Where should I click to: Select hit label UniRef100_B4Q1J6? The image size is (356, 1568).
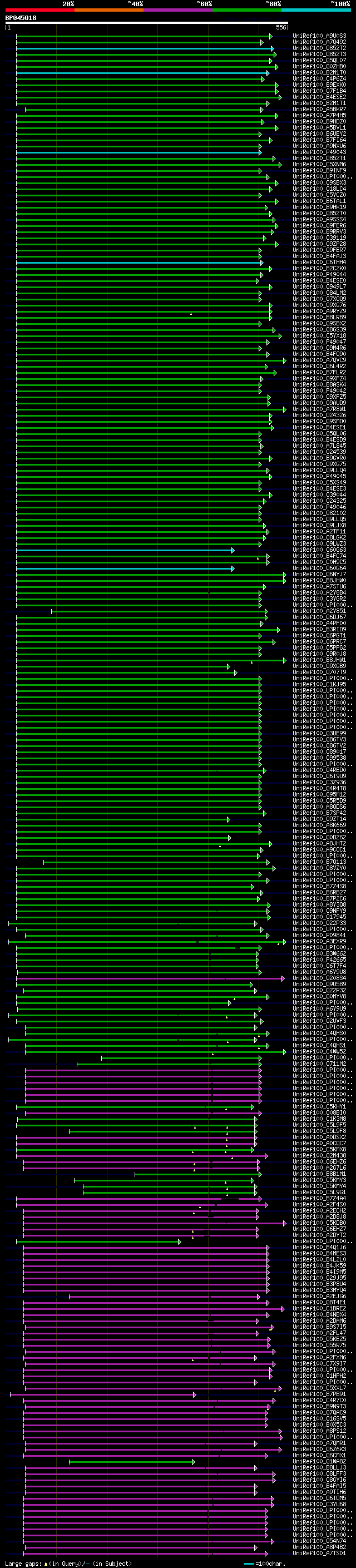319,1247
